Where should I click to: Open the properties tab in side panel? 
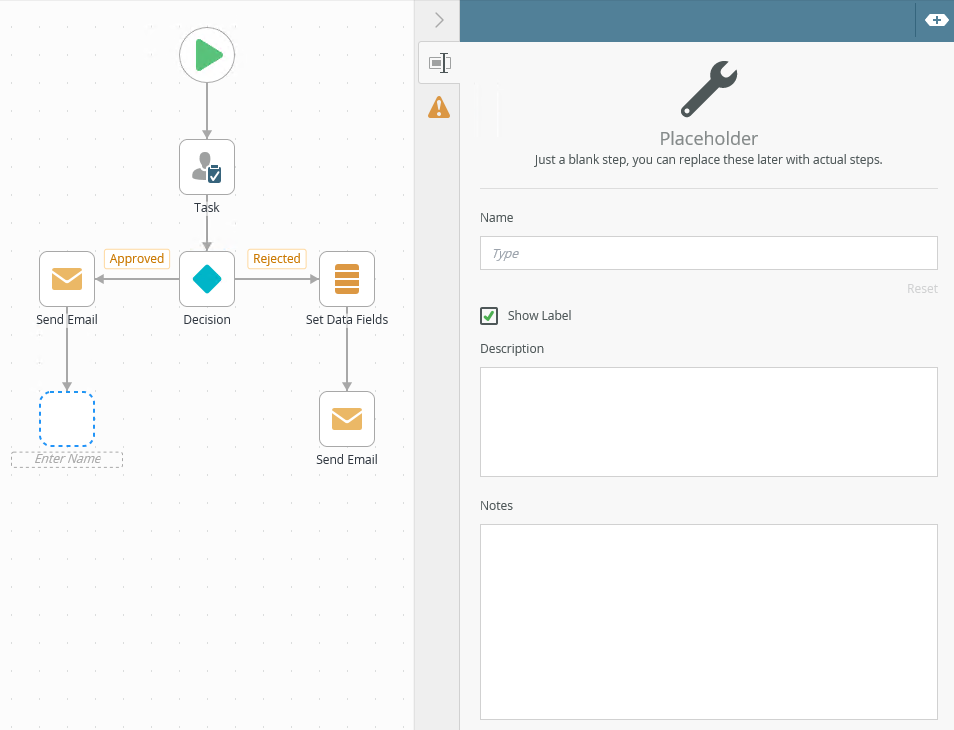pyautogui.click(x=438, y=63)
